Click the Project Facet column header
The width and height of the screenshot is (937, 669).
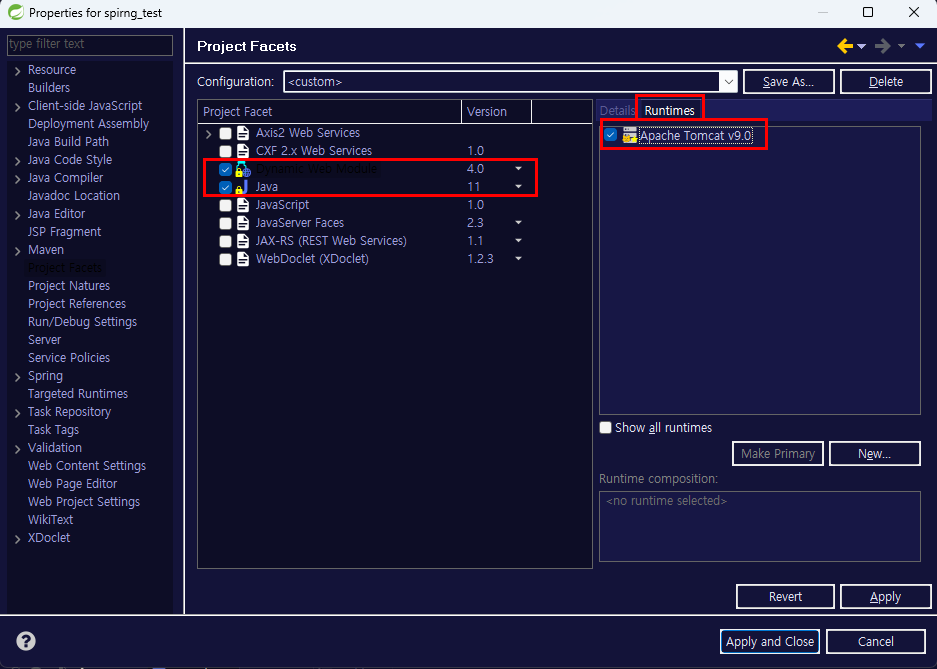[329, 112]
